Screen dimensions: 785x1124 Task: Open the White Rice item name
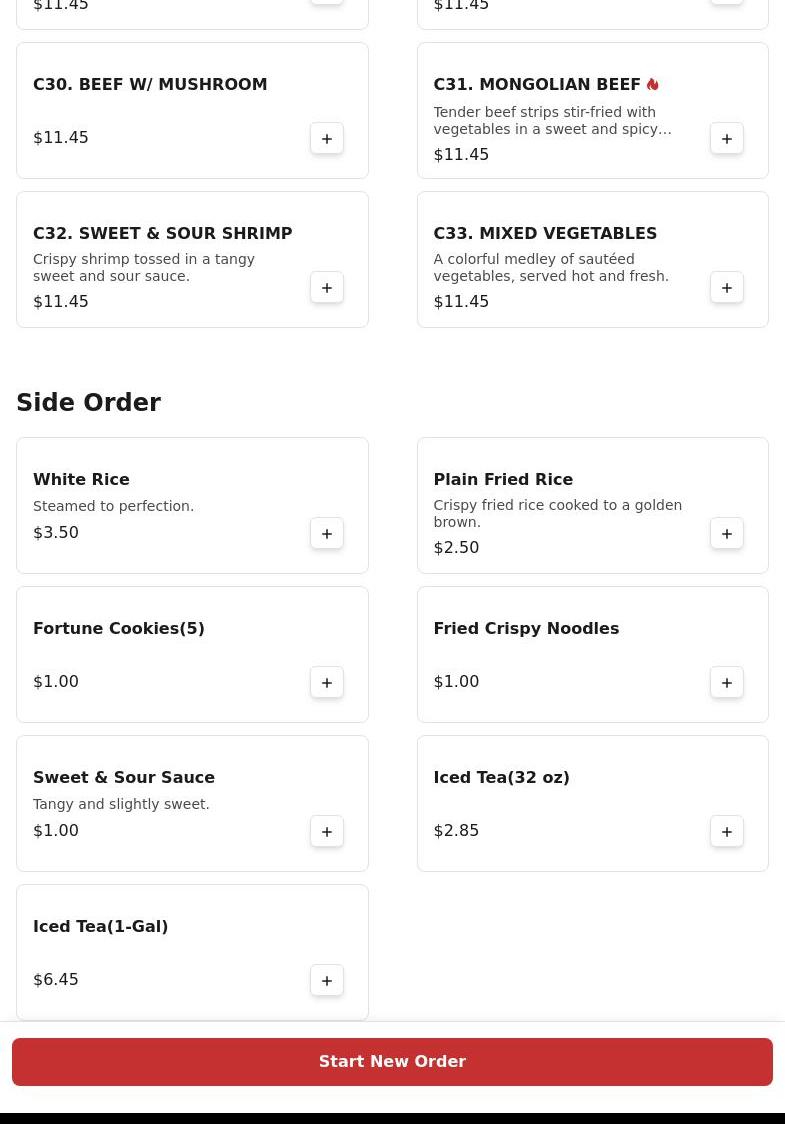click(81, 479)
